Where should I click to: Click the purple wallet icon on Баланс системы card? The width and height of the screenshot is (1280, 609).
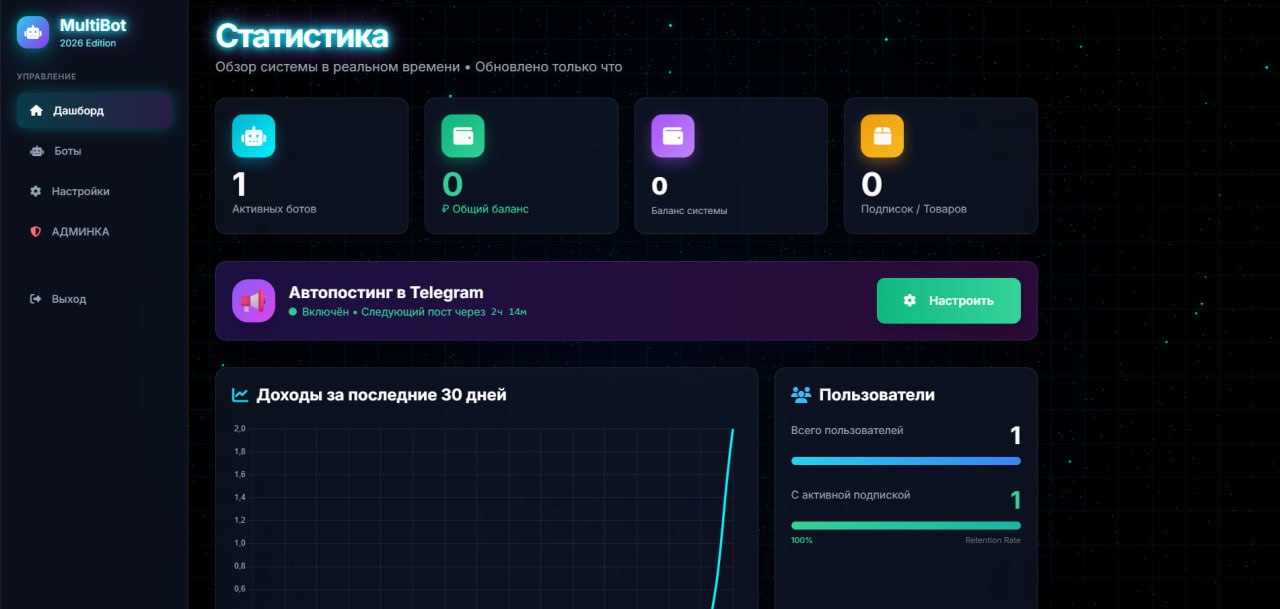click(673, 136)
